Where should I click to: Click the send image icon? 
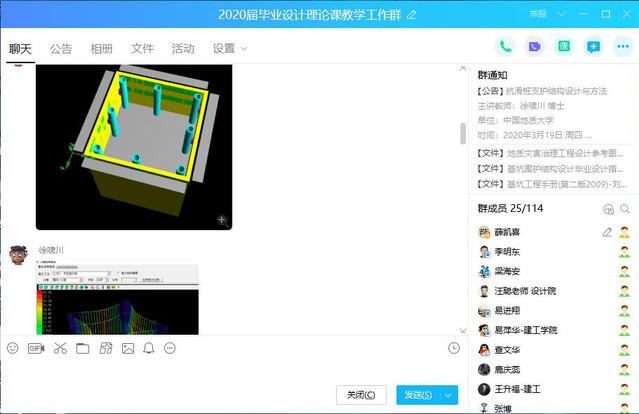[127, 348]
